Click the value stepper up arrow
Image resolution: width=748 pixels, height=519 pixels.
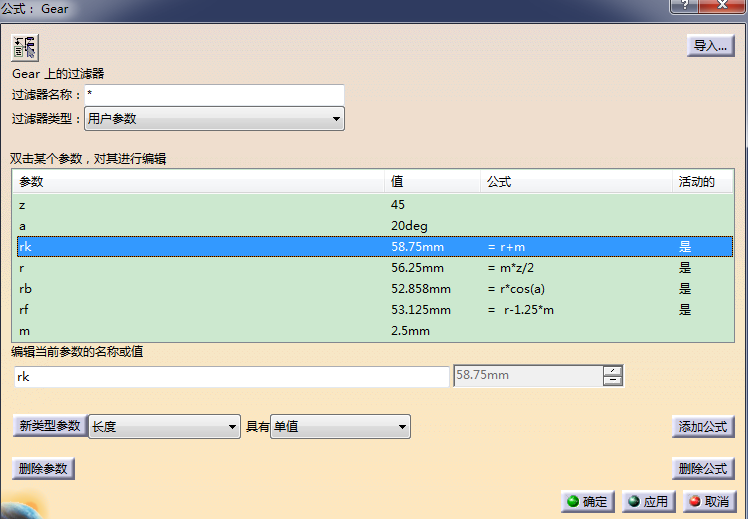click(x=613, y=370)
